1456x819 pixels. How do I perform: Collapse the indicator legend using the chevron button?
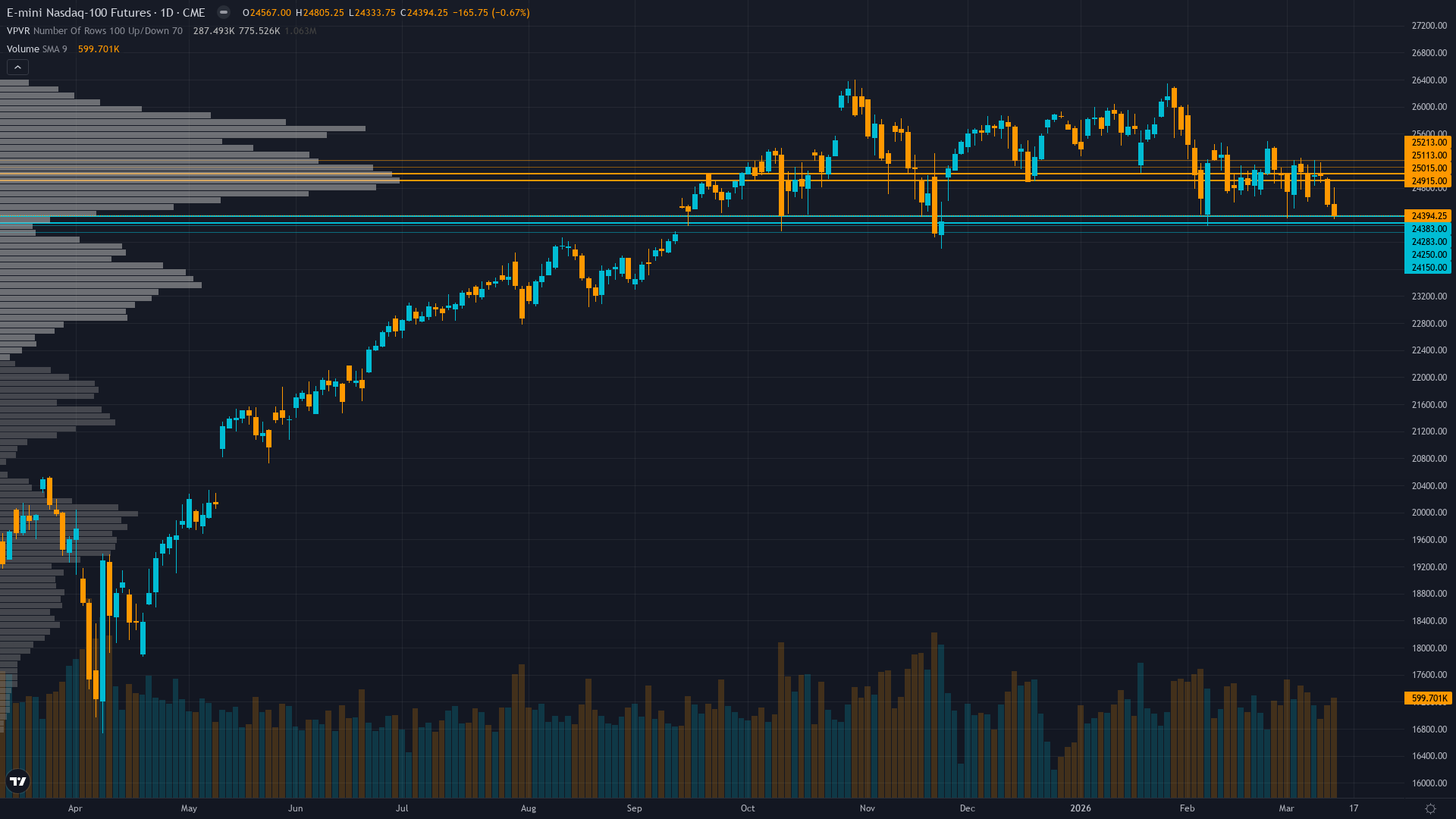[17, 67]
